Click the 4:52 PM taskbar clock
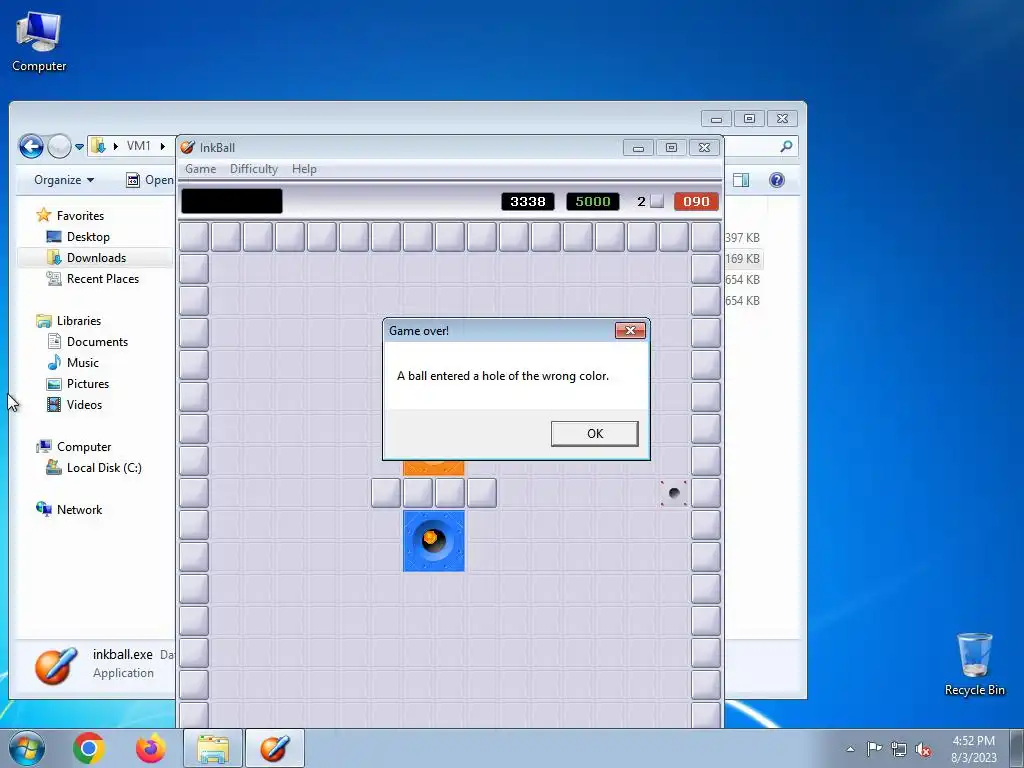This screenshot has height=768, width=1024. pyautogui.click(x=973, y=741)
